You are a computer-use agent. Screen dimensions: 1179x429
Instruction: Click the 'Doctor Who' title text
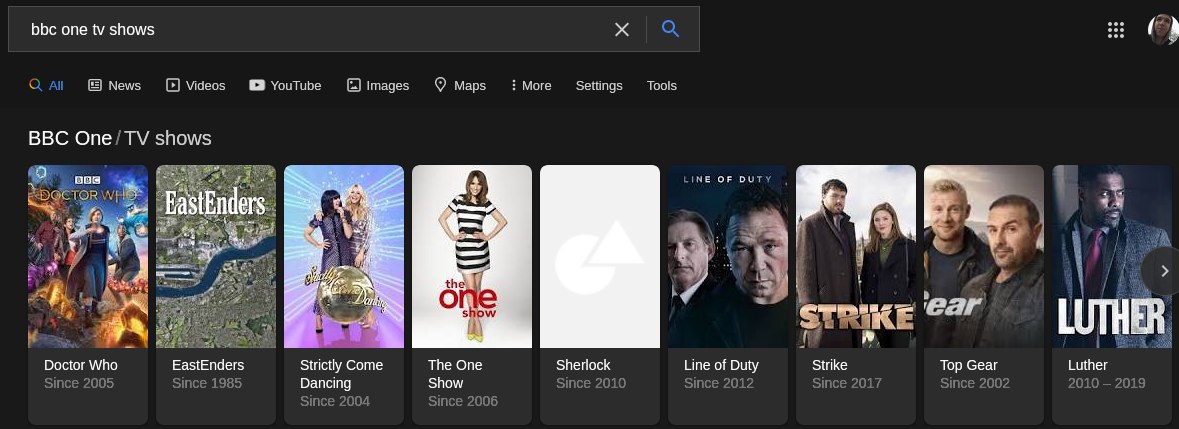click(80, 365)
